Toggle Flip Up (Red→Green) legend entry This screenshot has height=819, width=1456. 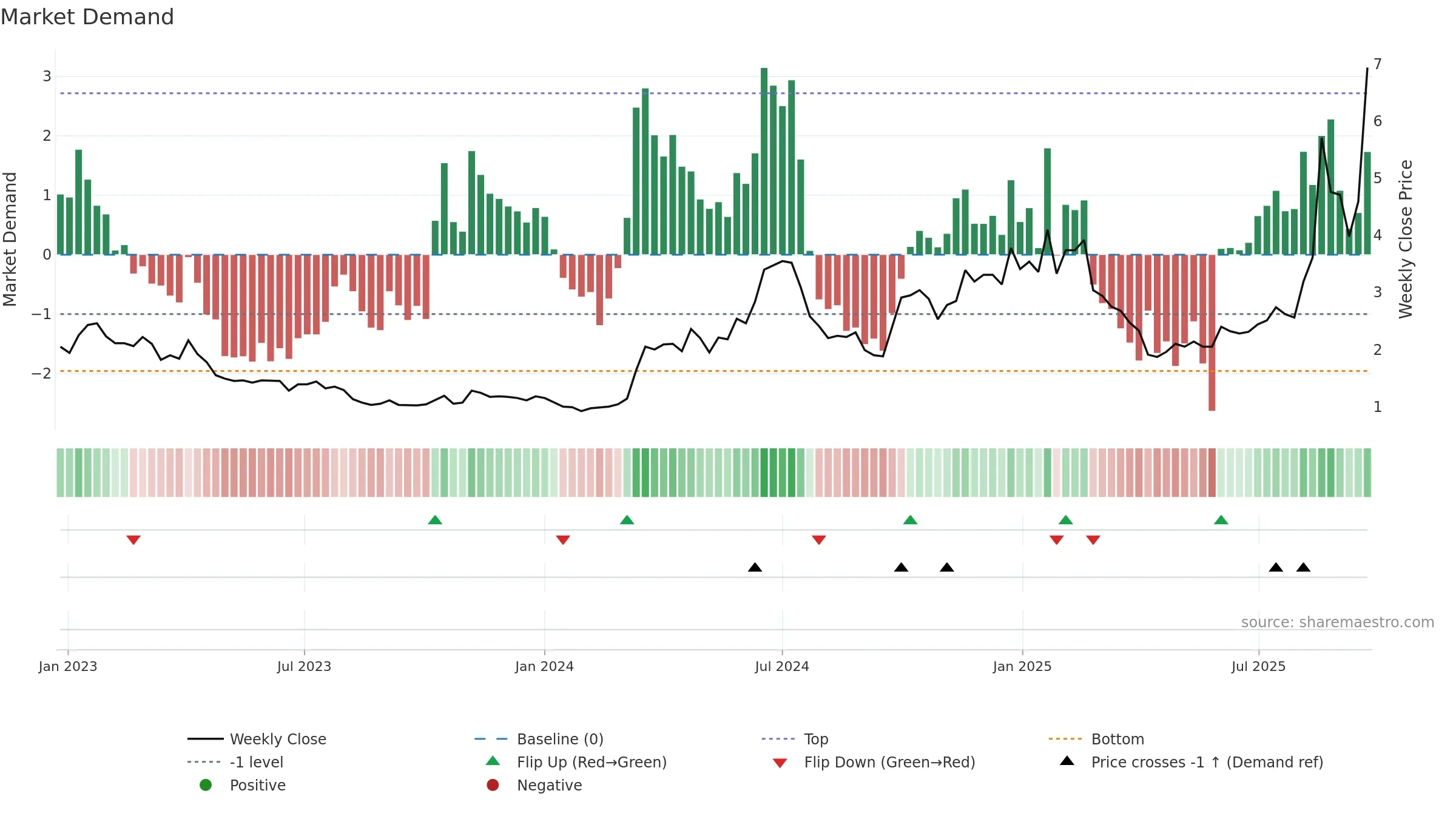click(x=576, y=762)
